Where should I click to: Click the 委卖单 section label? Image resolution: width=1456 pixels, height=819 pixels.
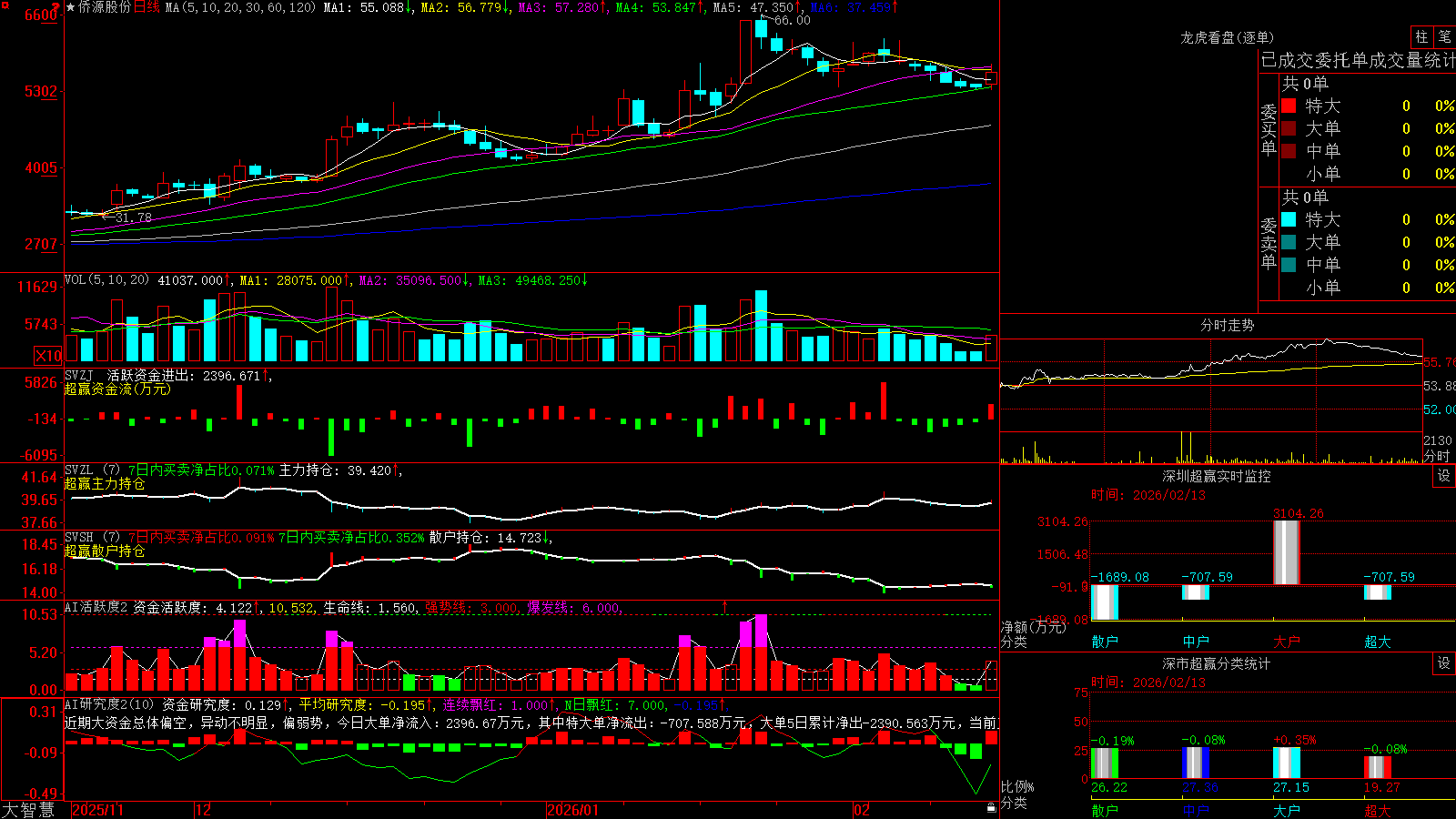coord(1269,243)
